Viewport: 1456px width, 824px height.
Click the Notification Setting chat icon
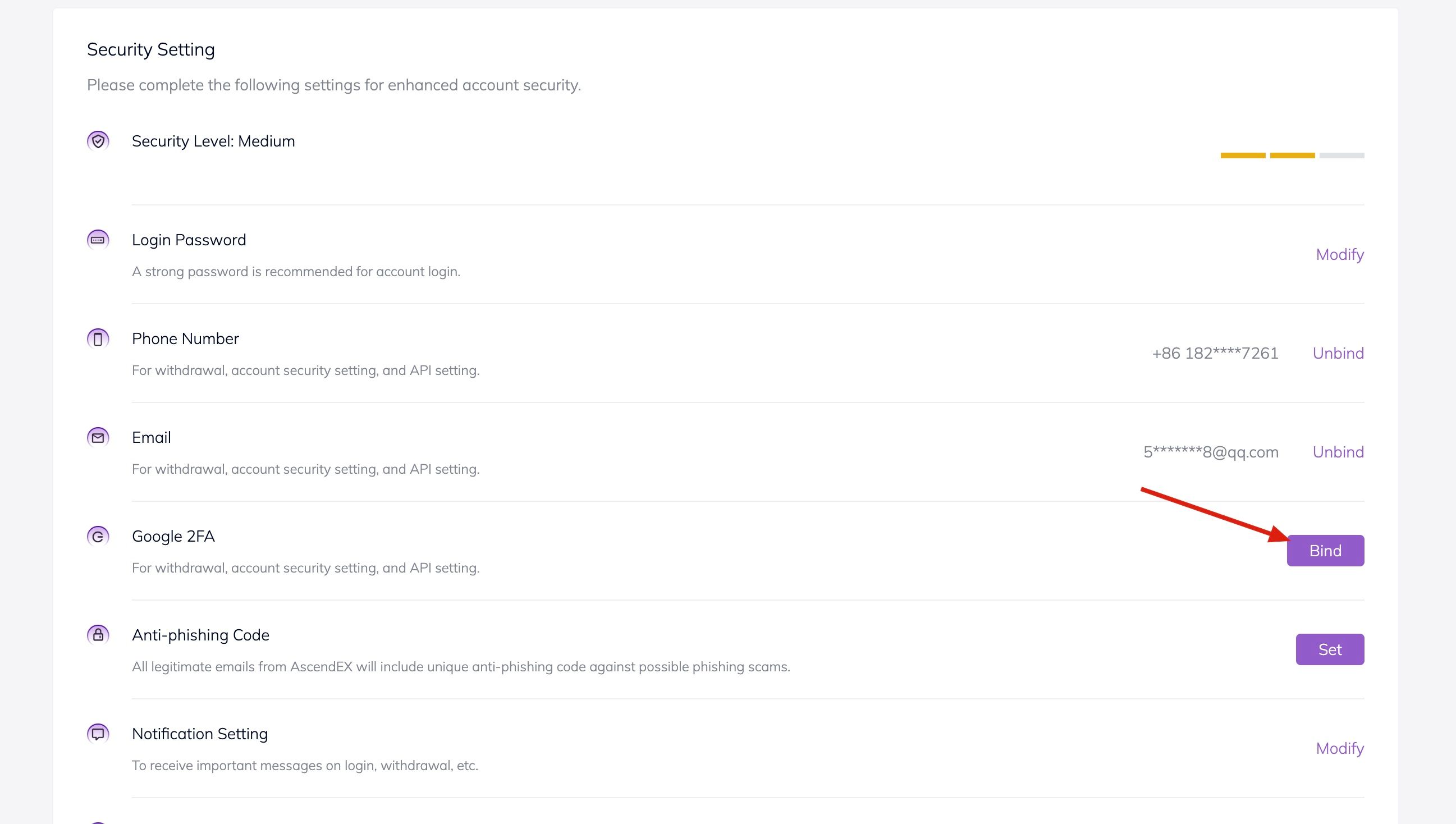[x=98, y=734]
